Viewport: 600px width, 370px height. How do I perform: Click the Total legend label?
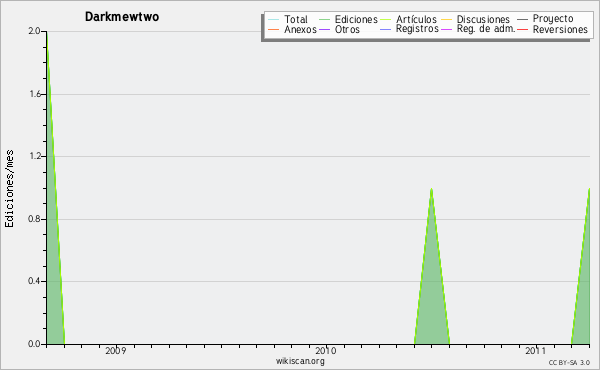coord(296,19)
